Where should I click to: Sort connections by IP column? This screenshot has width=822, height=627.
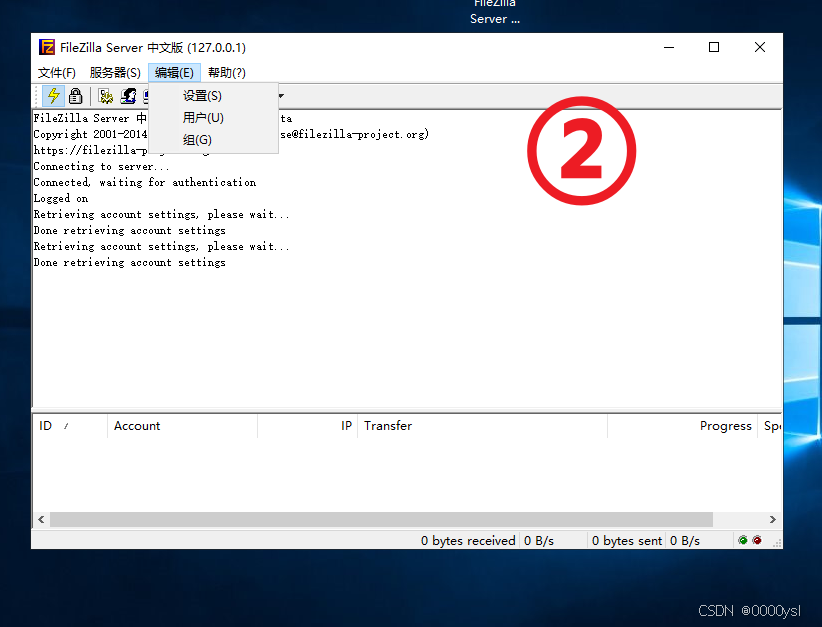tap(307, 426)
